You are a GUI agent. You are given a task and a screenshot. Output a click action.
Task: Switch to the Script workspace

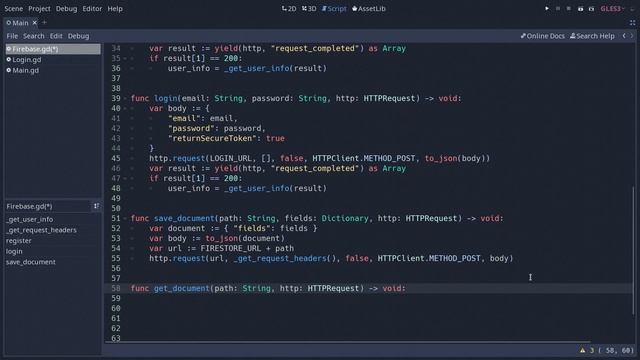tap(334, 9)
